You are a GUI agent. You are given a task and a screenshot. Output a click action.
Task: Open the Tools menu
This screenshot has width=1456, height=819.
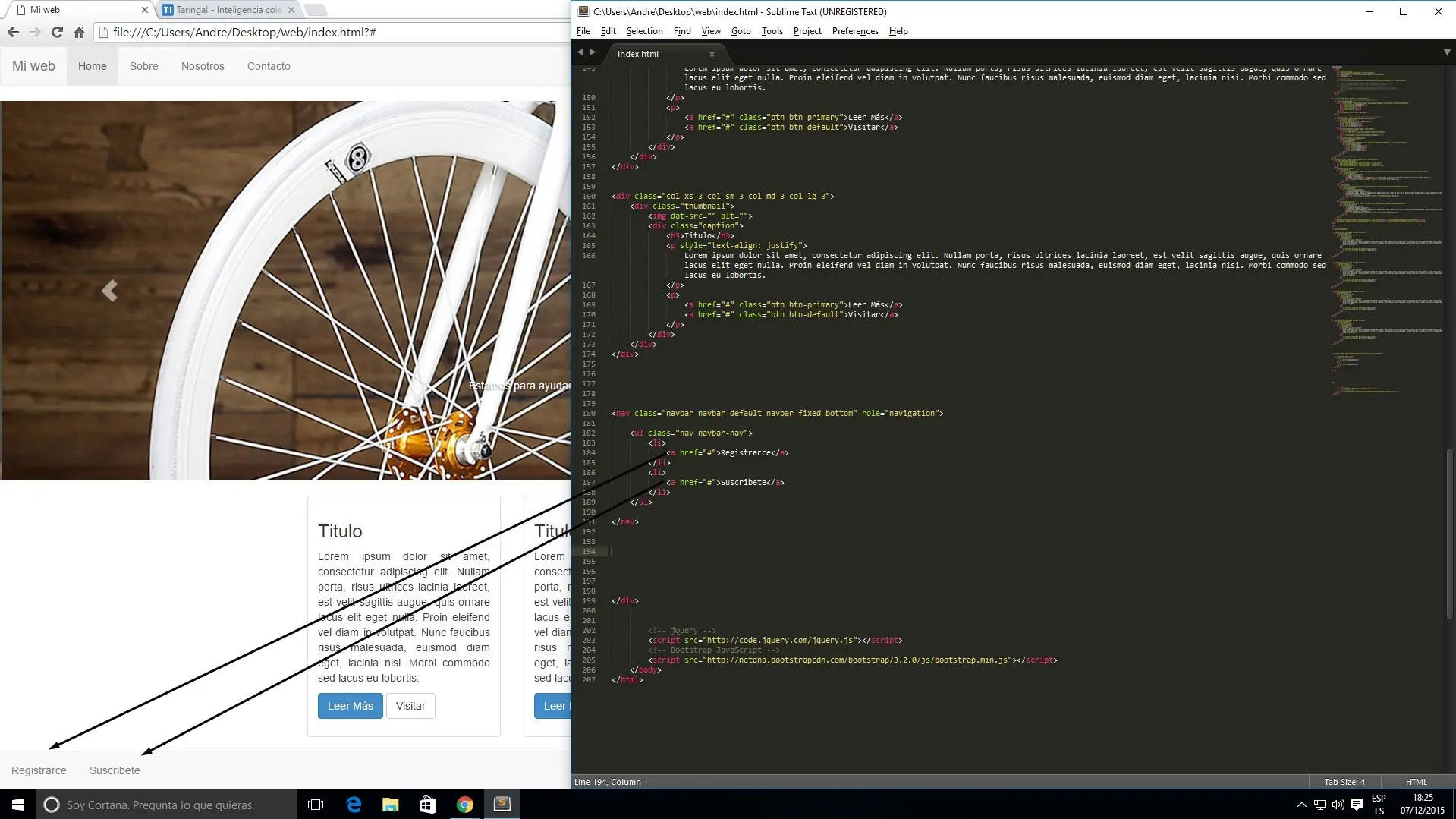pos(772,31)
